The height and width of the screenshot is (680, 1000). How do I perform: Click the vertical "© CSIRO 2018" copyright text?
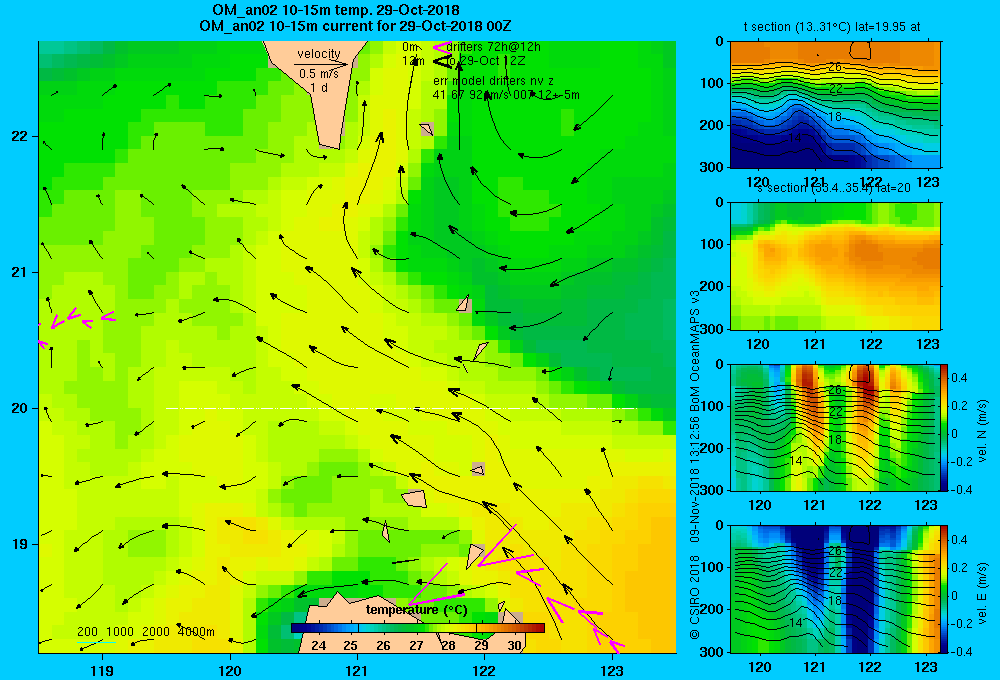pyautogui.click(x=695, y=597)
